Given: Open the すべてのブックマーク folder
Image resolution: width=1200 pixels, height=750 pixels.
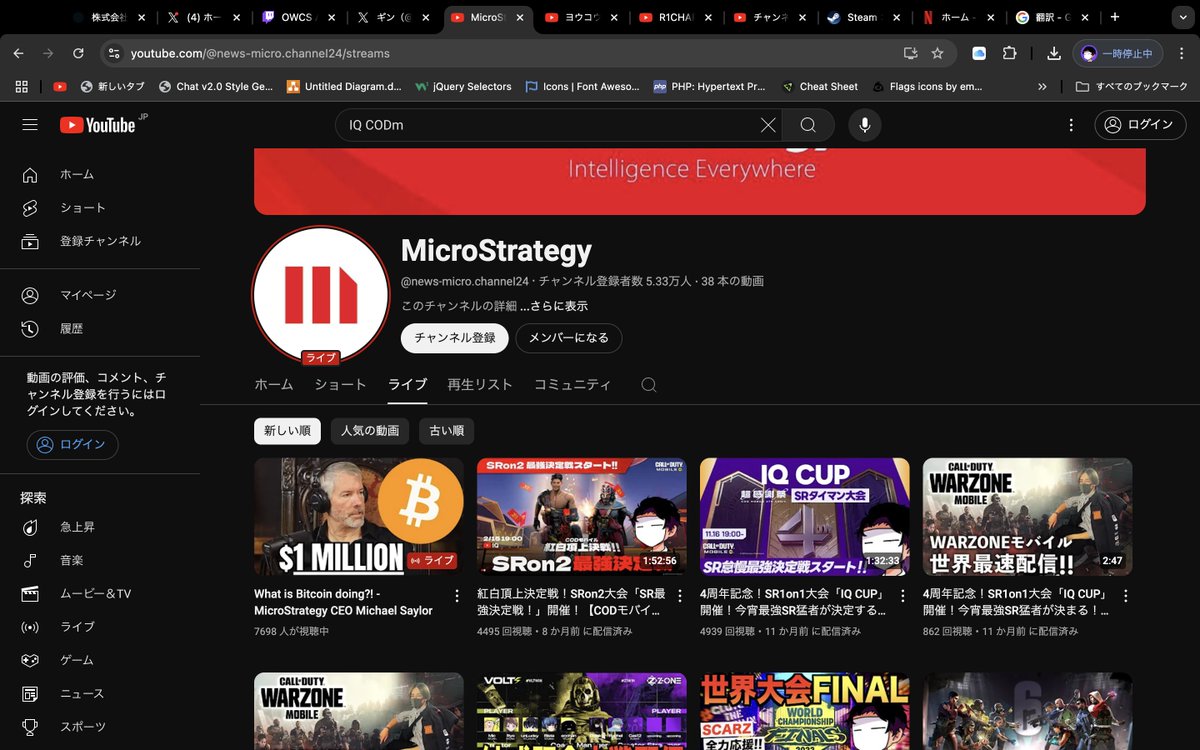Looking at the screenshot, I should pos(1132,87).
